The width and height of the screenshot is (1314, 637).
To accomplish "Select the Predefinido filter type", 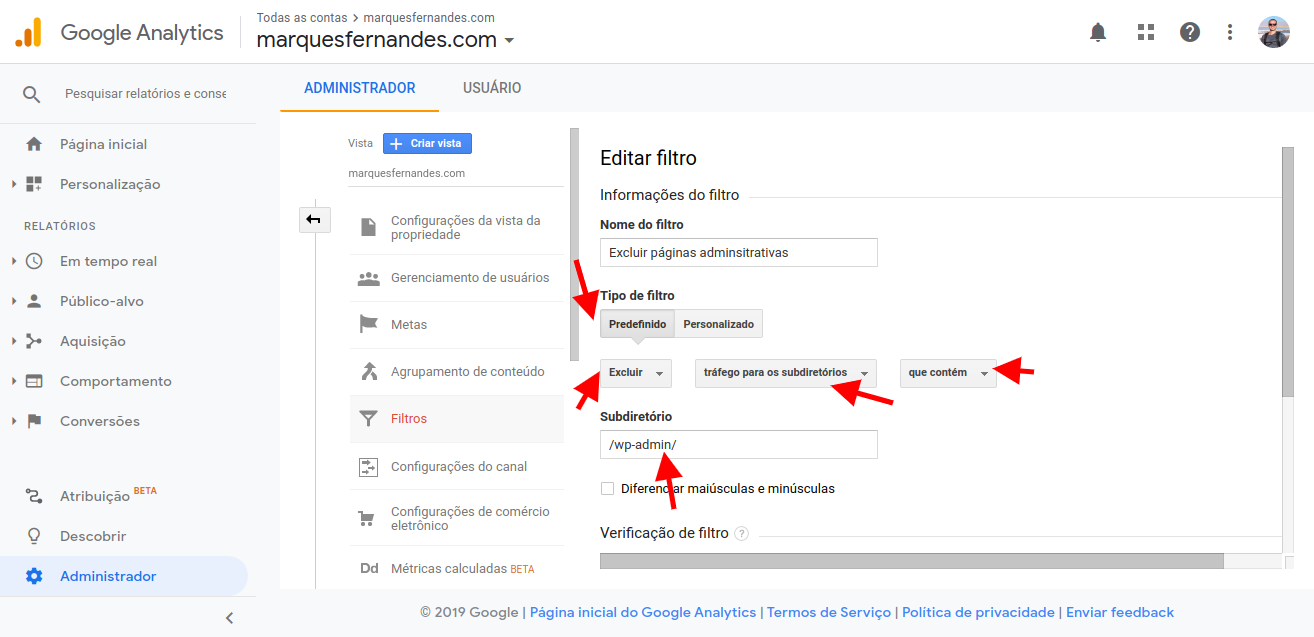I will point(637,324).
